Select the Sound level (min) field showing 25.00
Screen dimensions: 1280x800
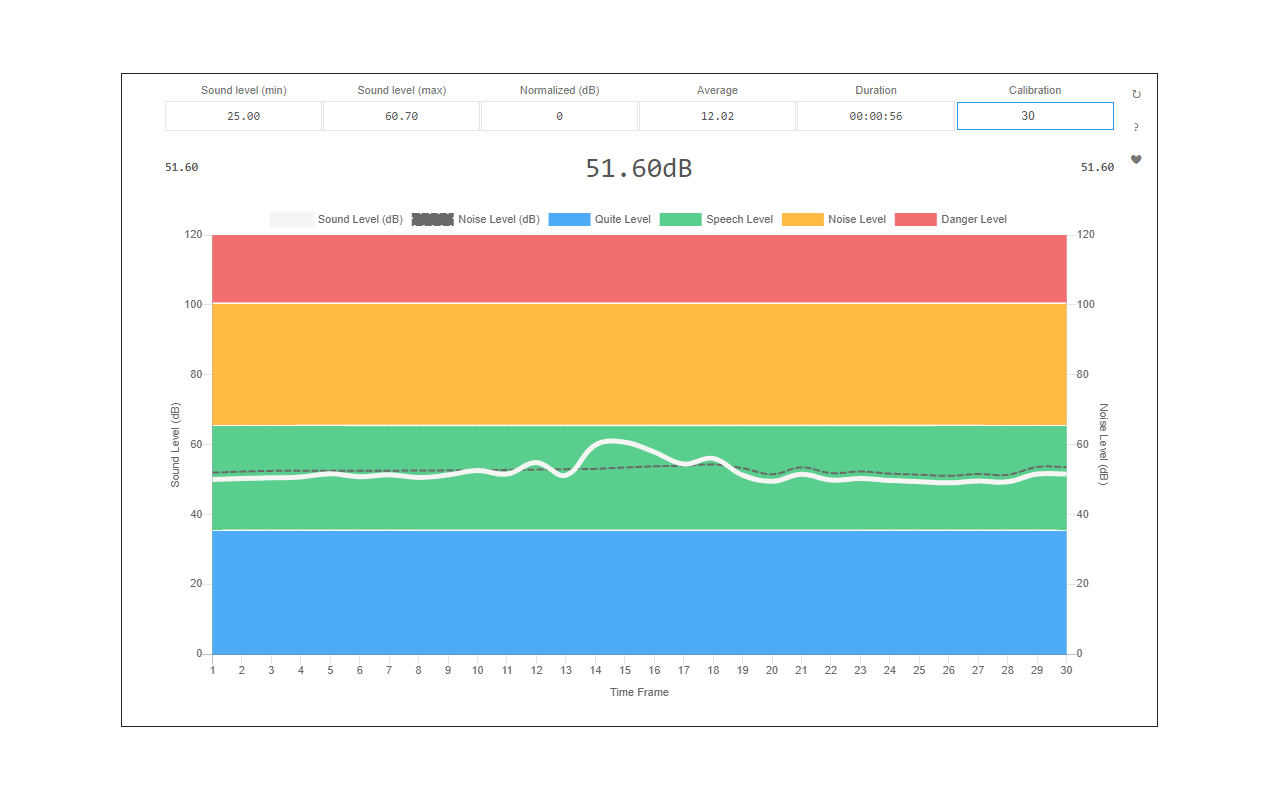click(243, 116)
